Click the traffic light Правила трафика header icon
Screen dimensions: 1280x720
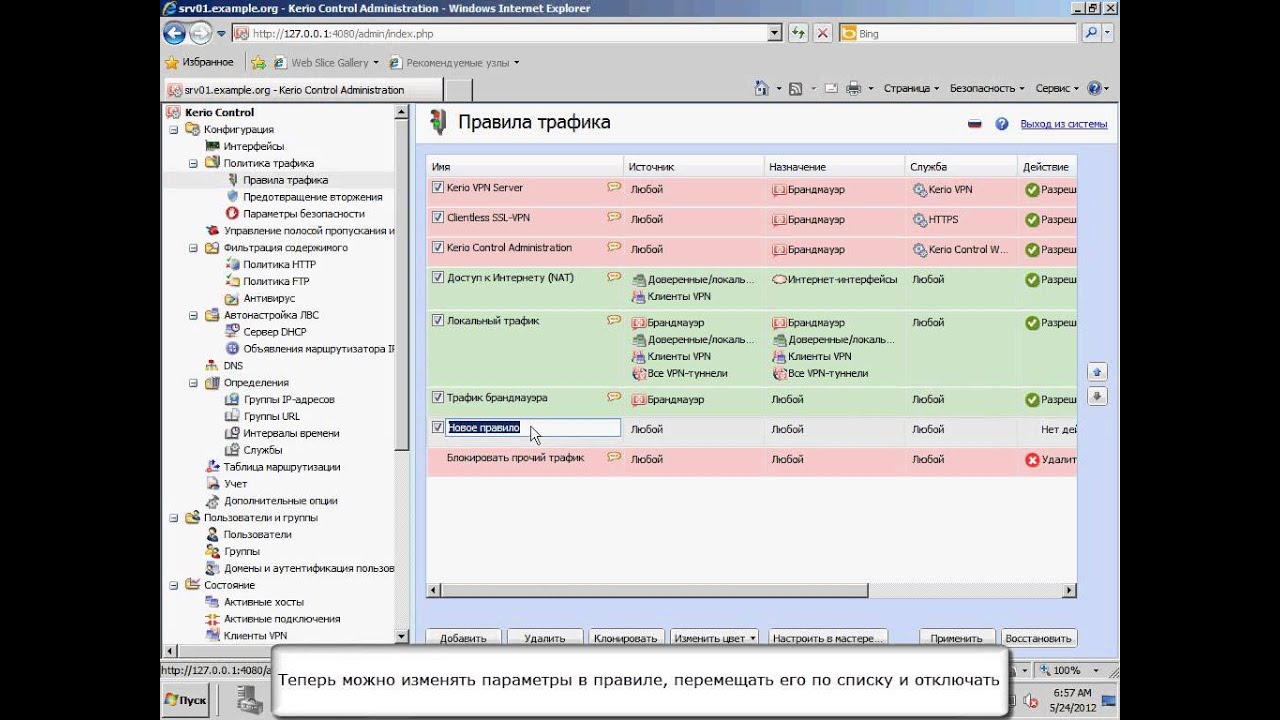437,123
